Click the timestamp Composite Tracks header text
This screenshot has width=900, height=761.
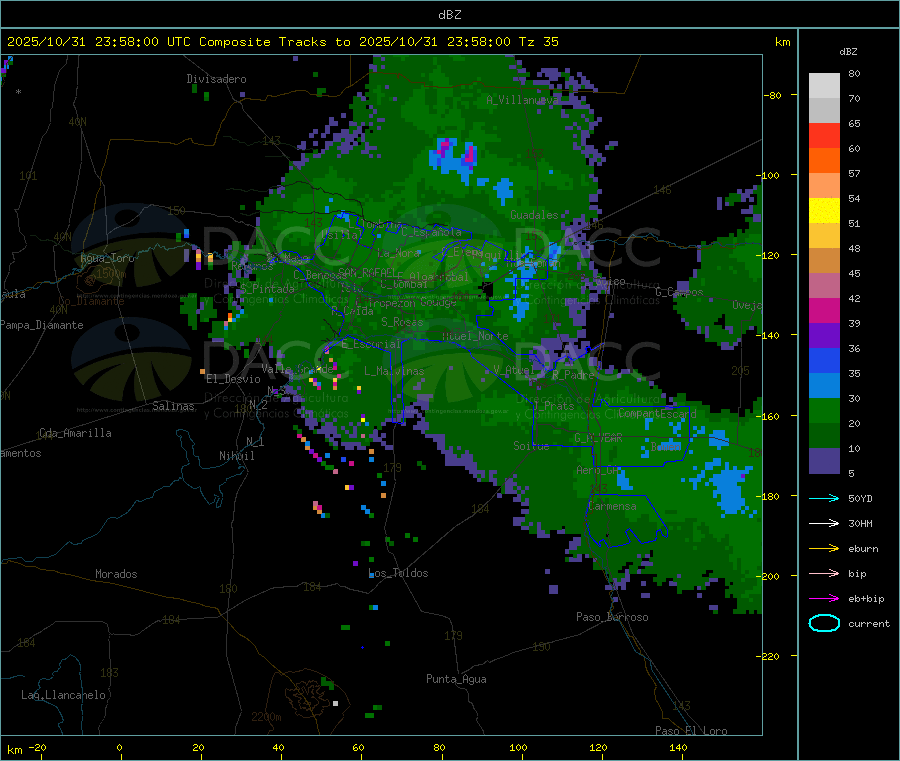pyautogui.click(x=282, y=42)
